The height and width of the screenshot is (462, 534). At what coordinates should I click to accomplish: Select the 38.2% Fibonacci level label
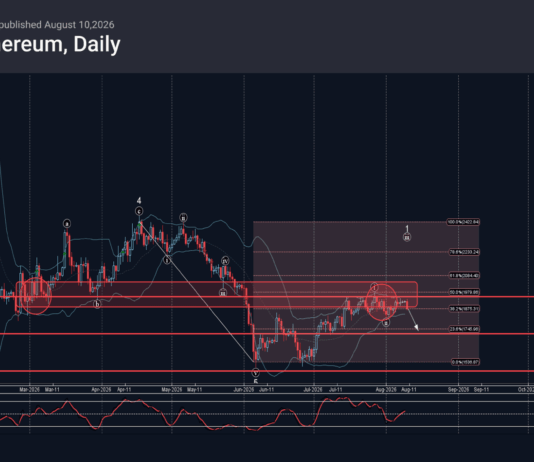(464, 309)
